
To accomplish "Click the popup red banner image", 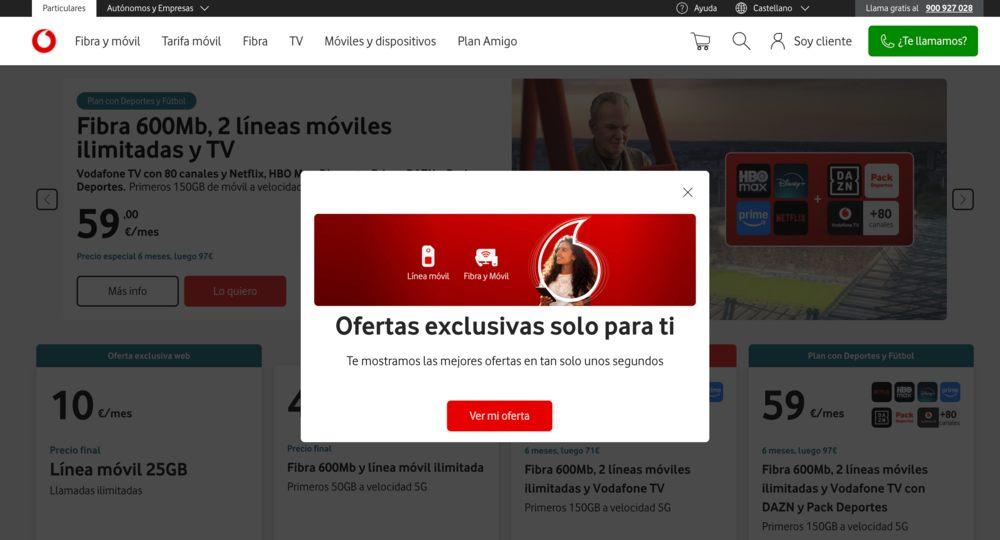I will click(x=504, y=259).
